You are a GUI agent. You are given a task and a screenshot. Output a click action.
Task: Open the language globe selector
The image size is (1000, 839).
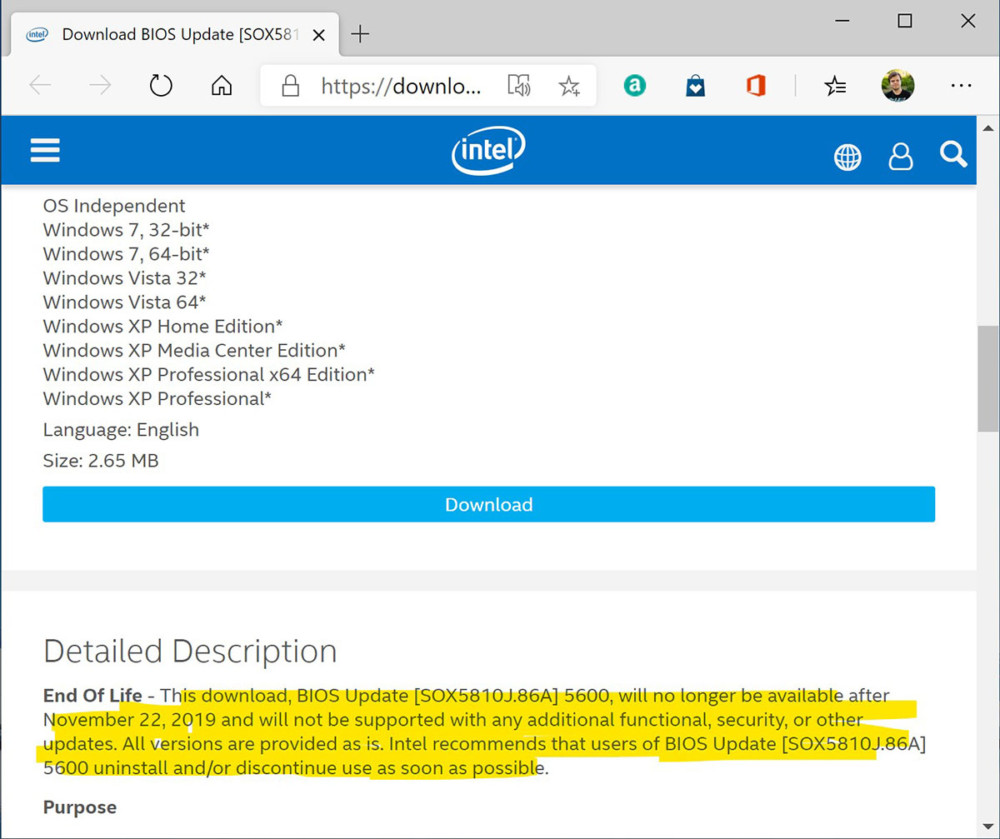click(x=848, y=157)
